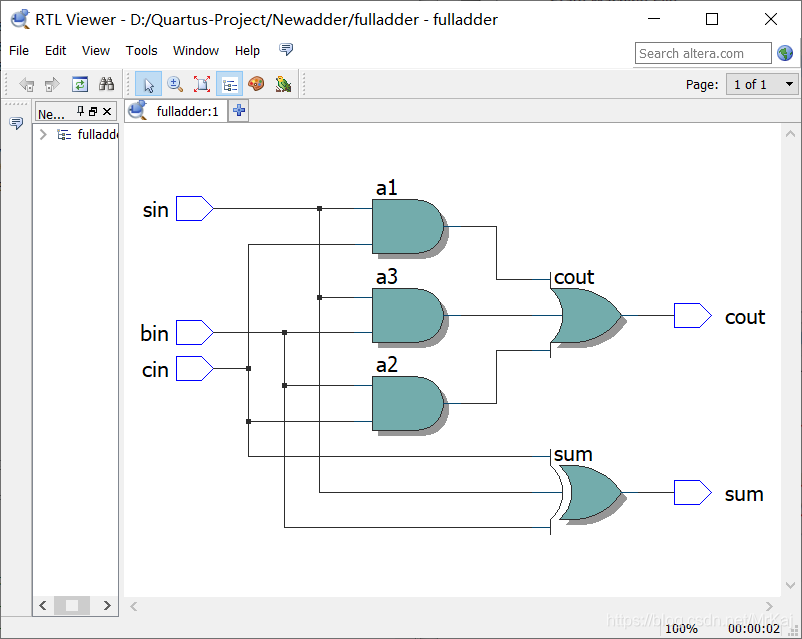This screenshot has width=802, height=639.
Task: Open the color palette settings icon
Action: (256, 83)
